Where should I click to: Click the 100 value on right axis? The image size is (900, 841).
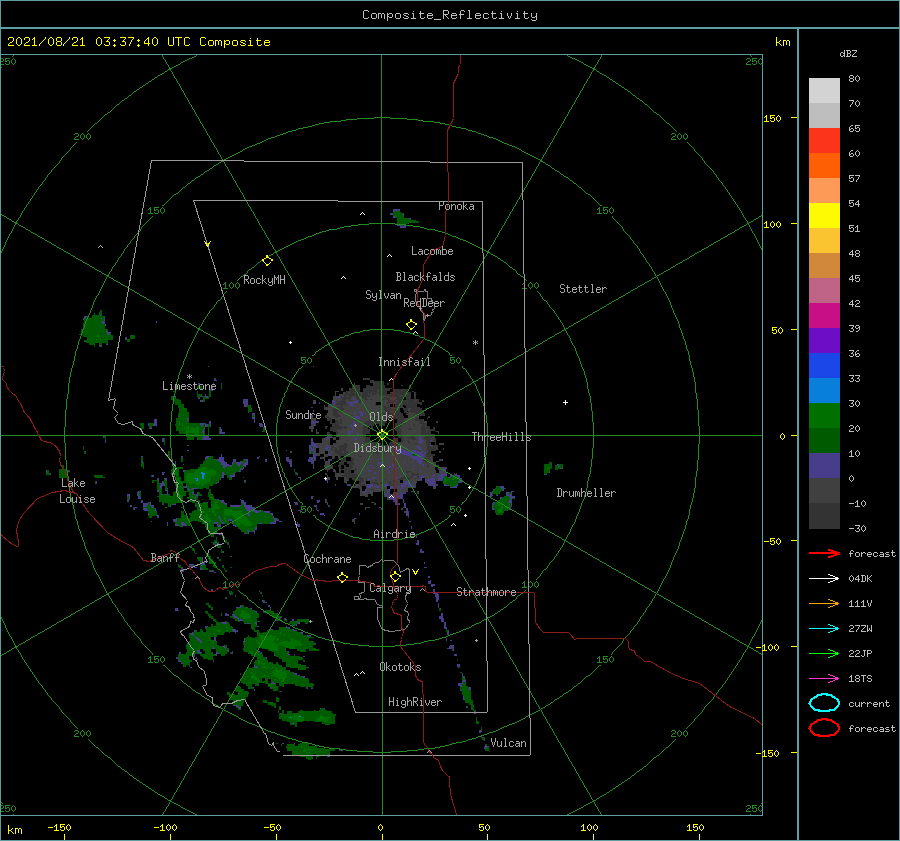point(772,224)
